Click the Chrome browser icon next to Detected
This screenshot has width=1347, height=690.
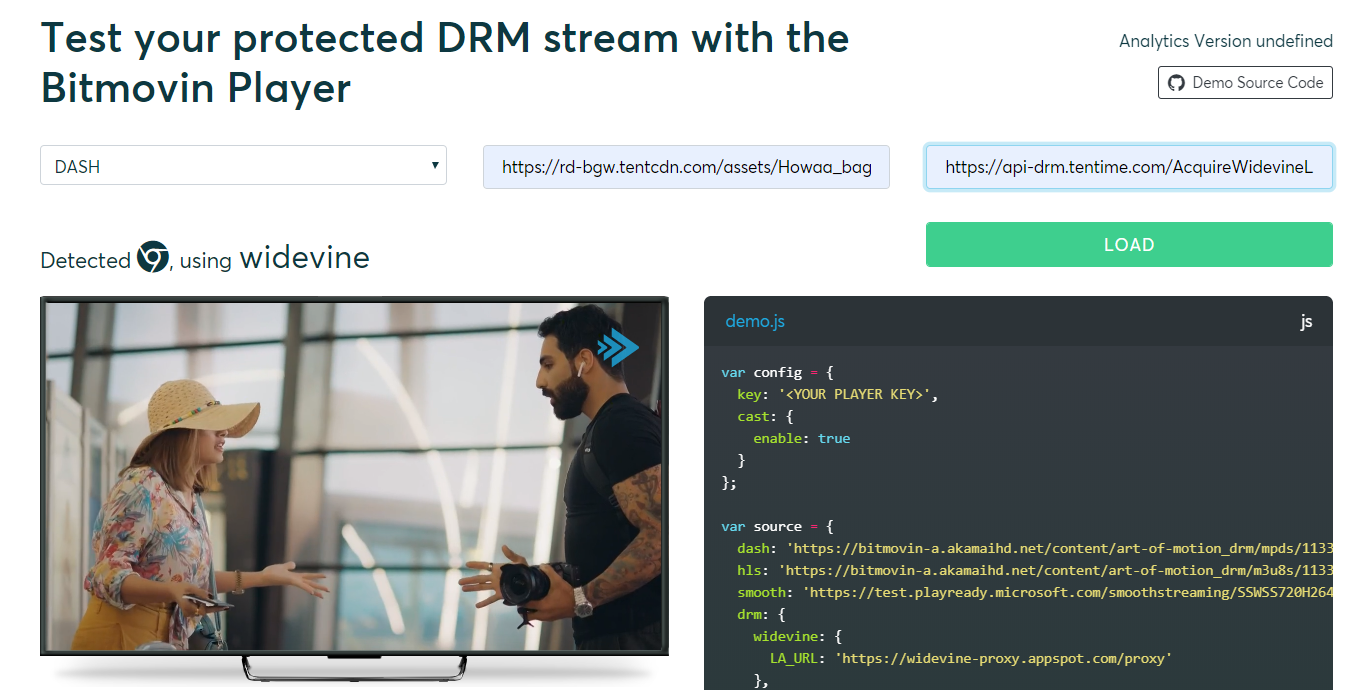click(x=153, y=258)
